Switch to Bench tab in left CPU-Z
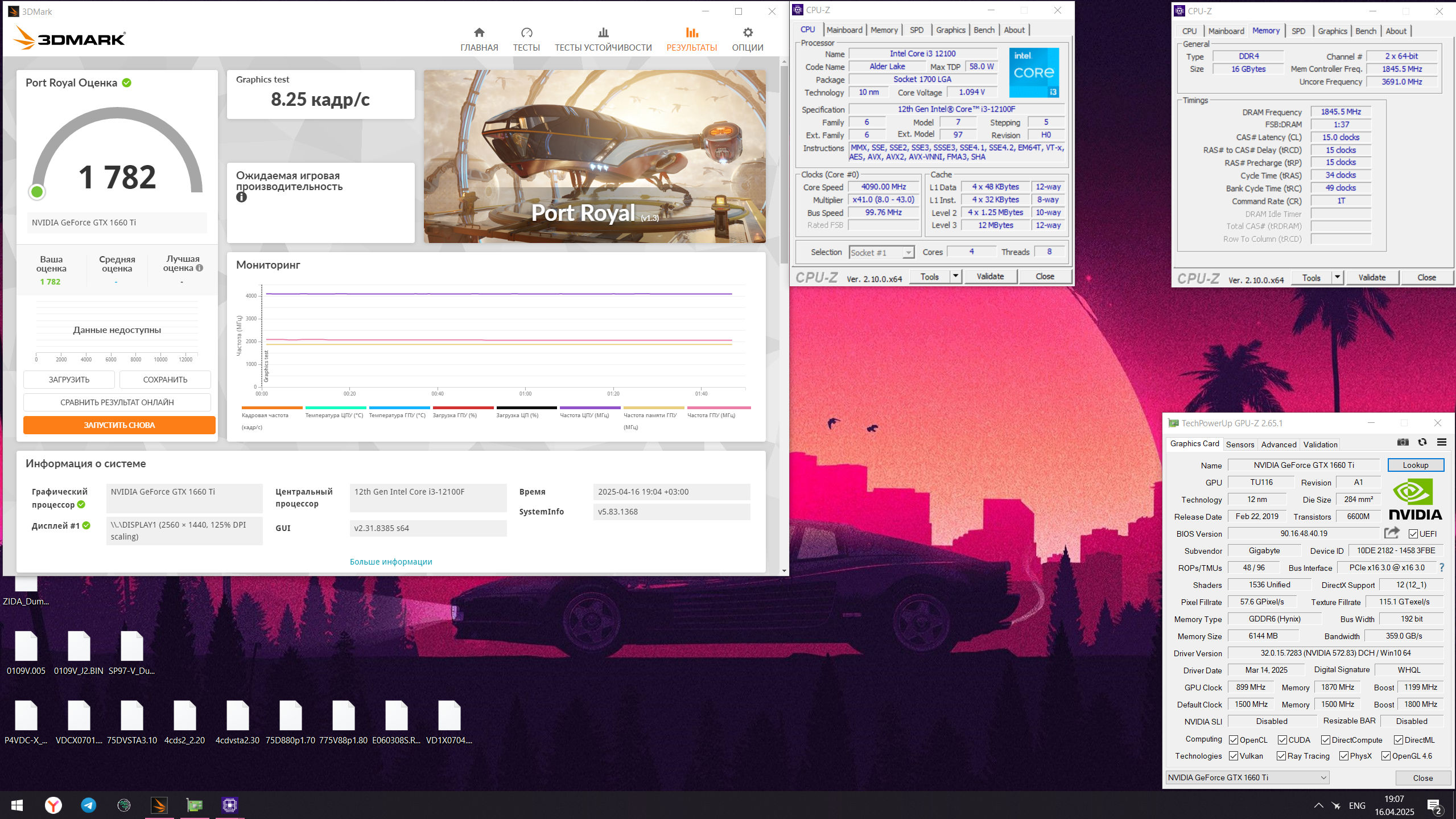Screen dimensions: 1456x819 [x=984, y=30]
